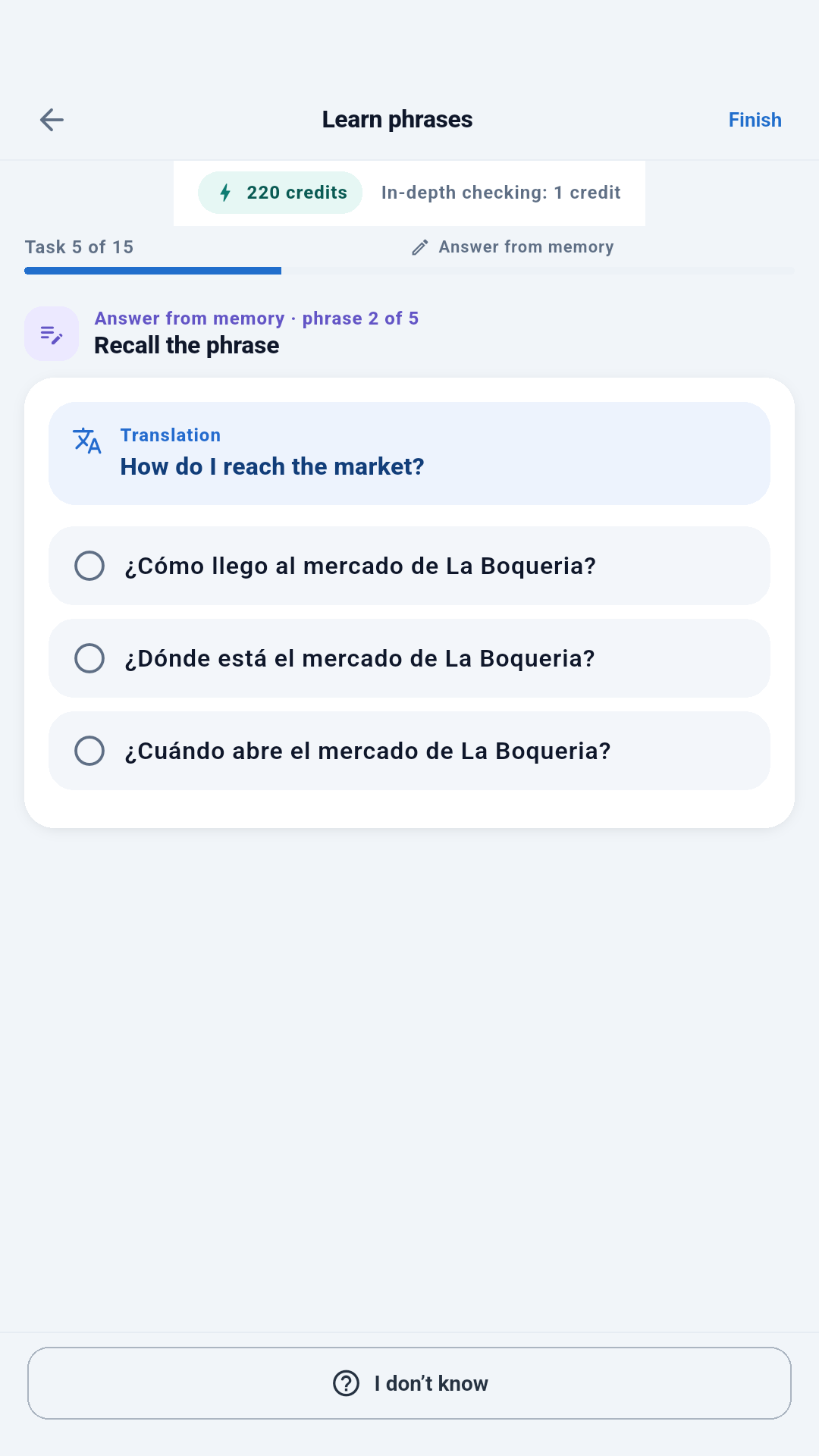This screenshot has width=819, height=1456.
Task: Click the Finish link
Action: pos(755,120)
